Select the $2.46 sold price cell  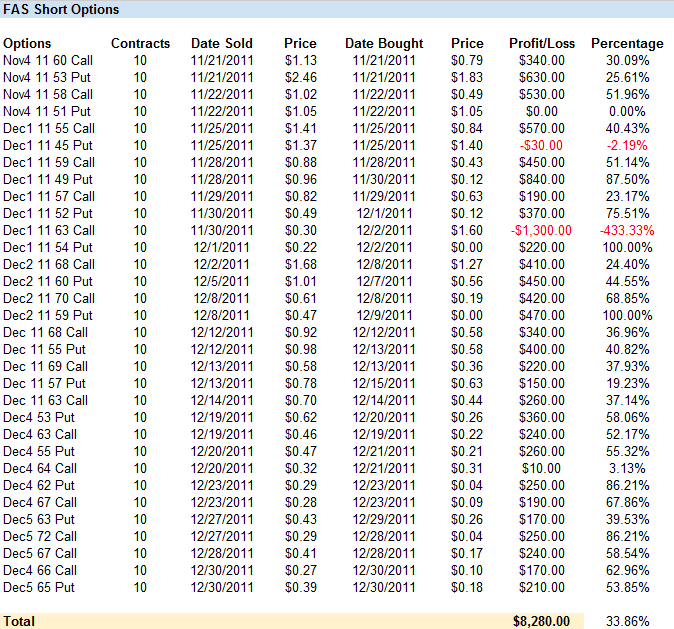300,77
